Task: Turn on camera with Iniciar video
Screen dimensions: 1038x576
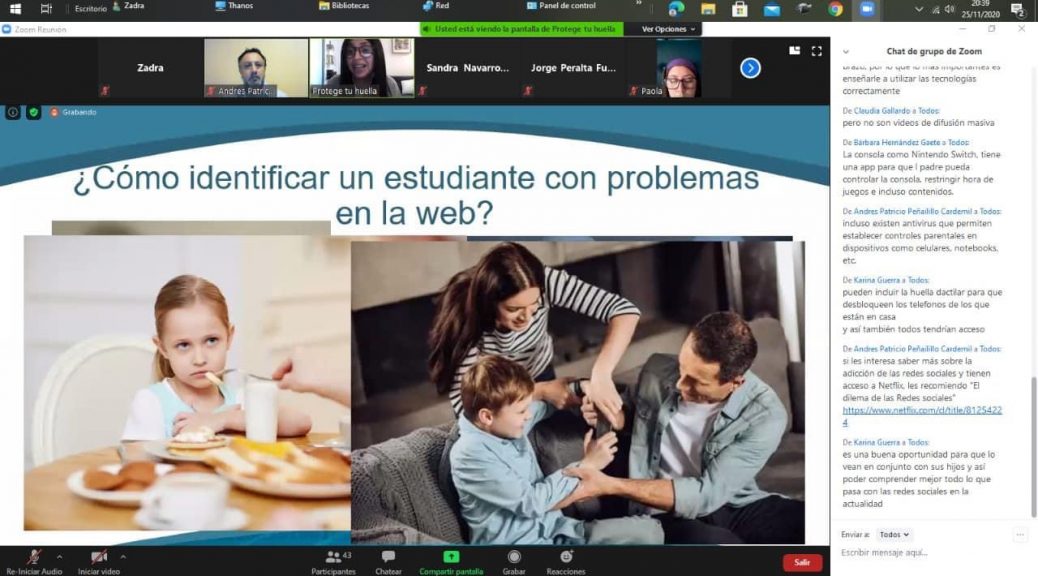Action: 98,557
